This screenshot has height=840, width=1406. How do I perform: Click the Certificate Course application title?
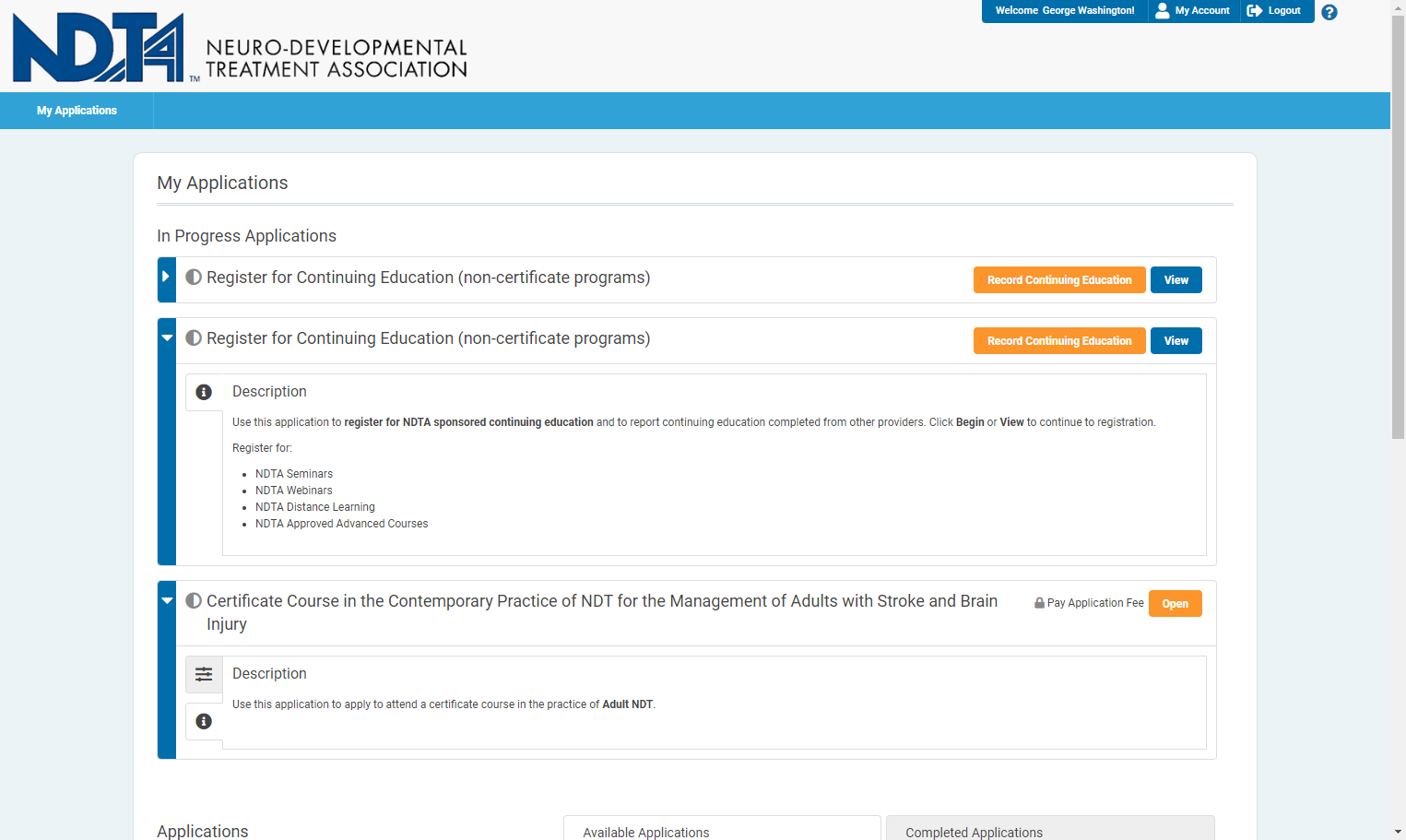[602, 612]
